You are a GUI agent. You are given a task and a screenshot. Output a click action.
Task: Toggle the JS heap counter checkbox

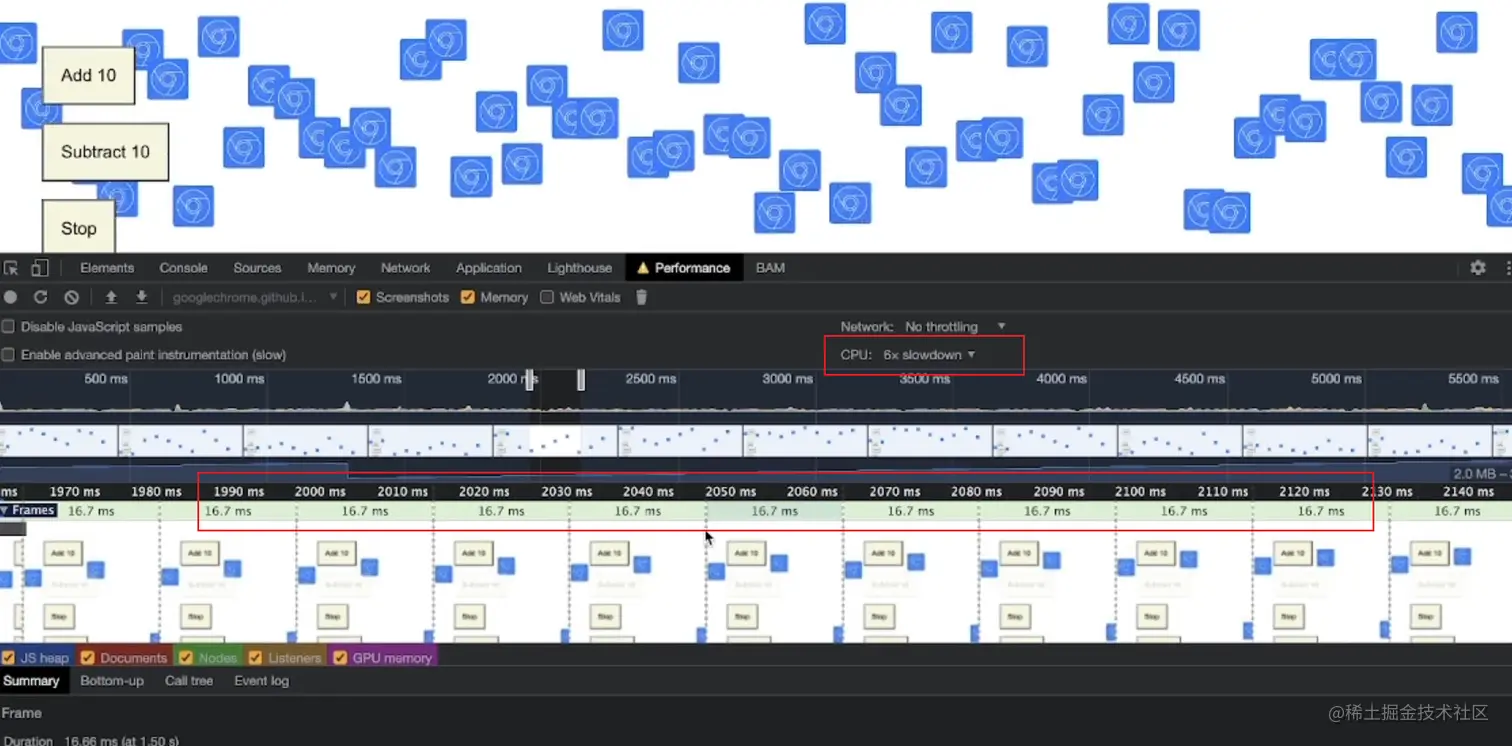click(8, 658)
